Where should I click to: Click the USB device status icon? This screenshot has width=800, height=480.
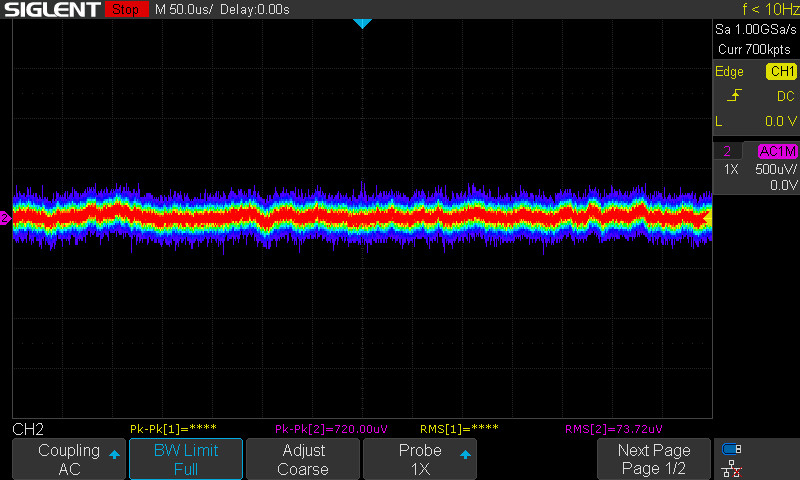click(732, 449)
